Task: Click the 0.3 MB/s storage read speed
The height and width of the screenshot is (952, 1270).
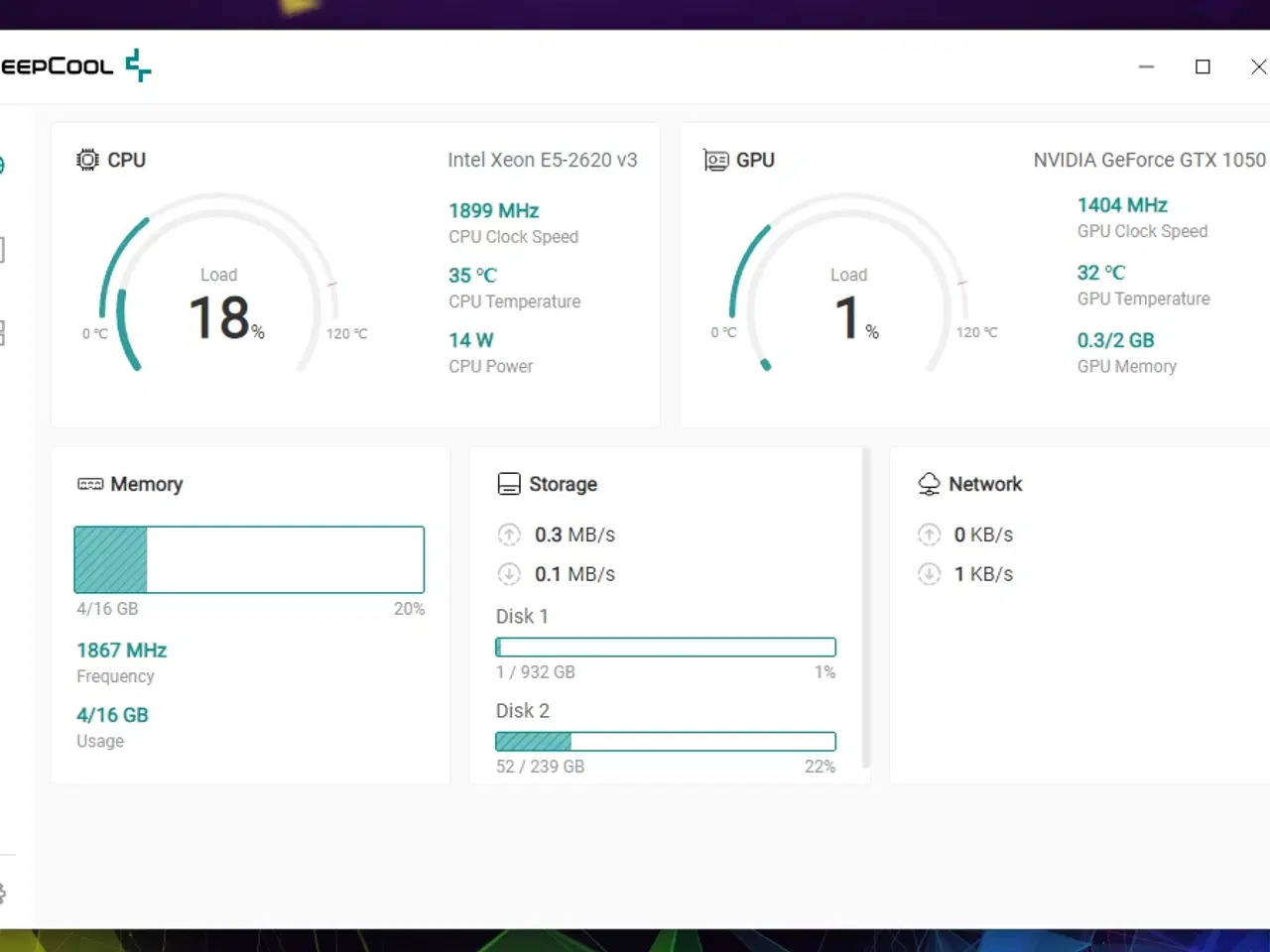Action: (574, 535)
